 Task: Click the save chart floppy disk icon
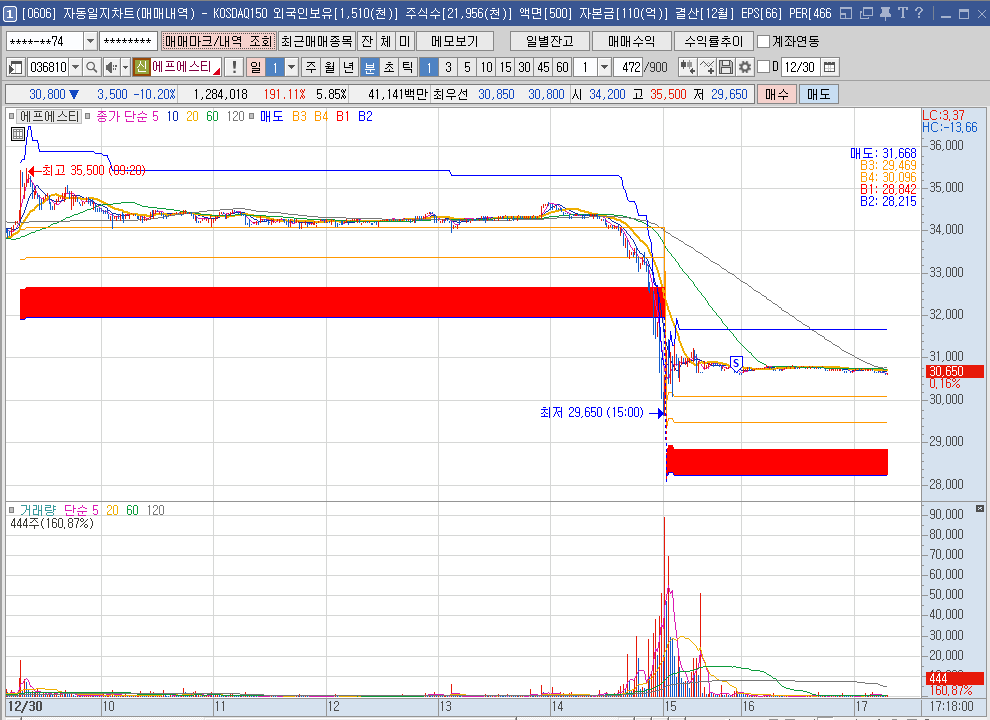tap(726, 67)
